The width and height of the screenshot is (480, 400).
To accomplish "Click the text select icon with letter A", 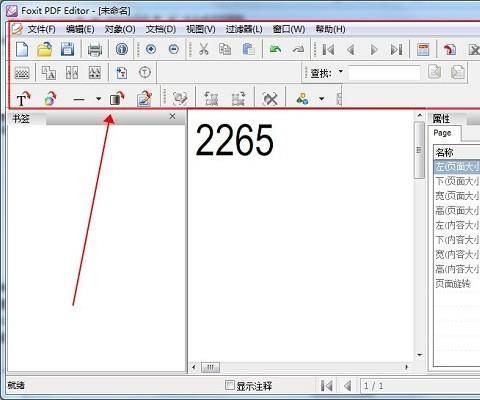I will click(x=49, y=72).
